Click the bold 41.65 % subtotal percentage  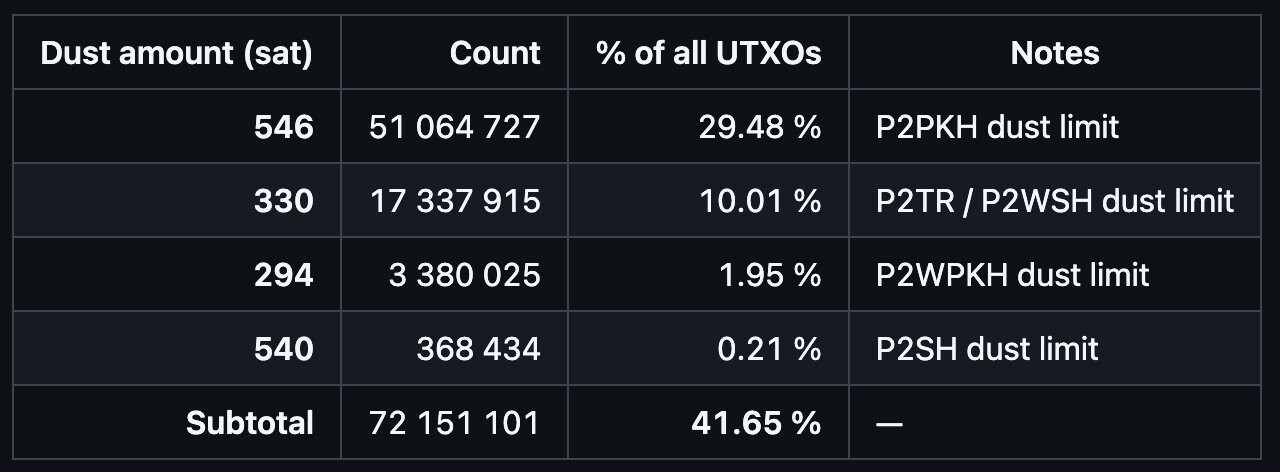(756, 423)
